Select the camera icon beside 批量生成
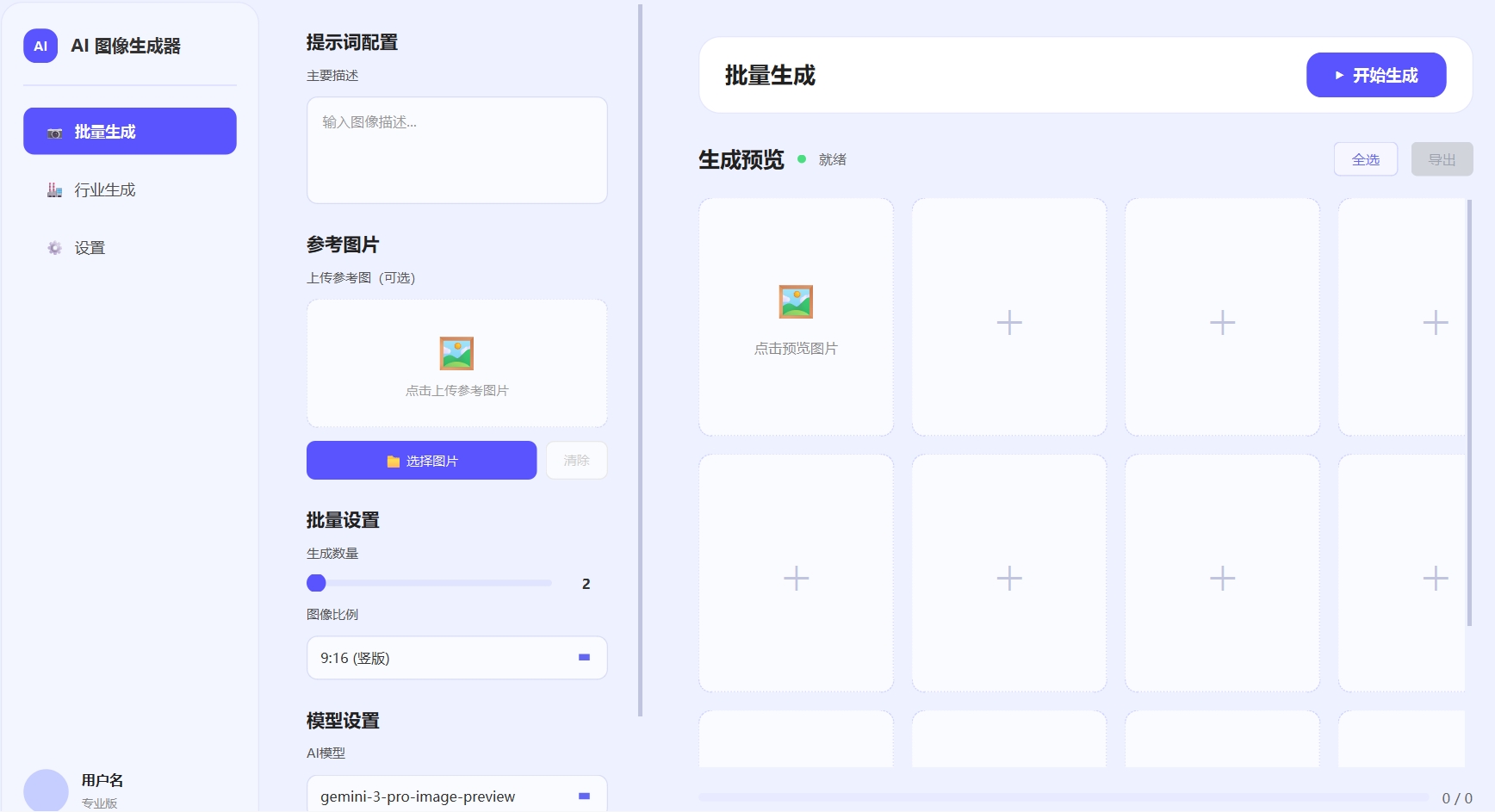The height and width of the screenshot is (812, 1495). (x=55, y=132)
